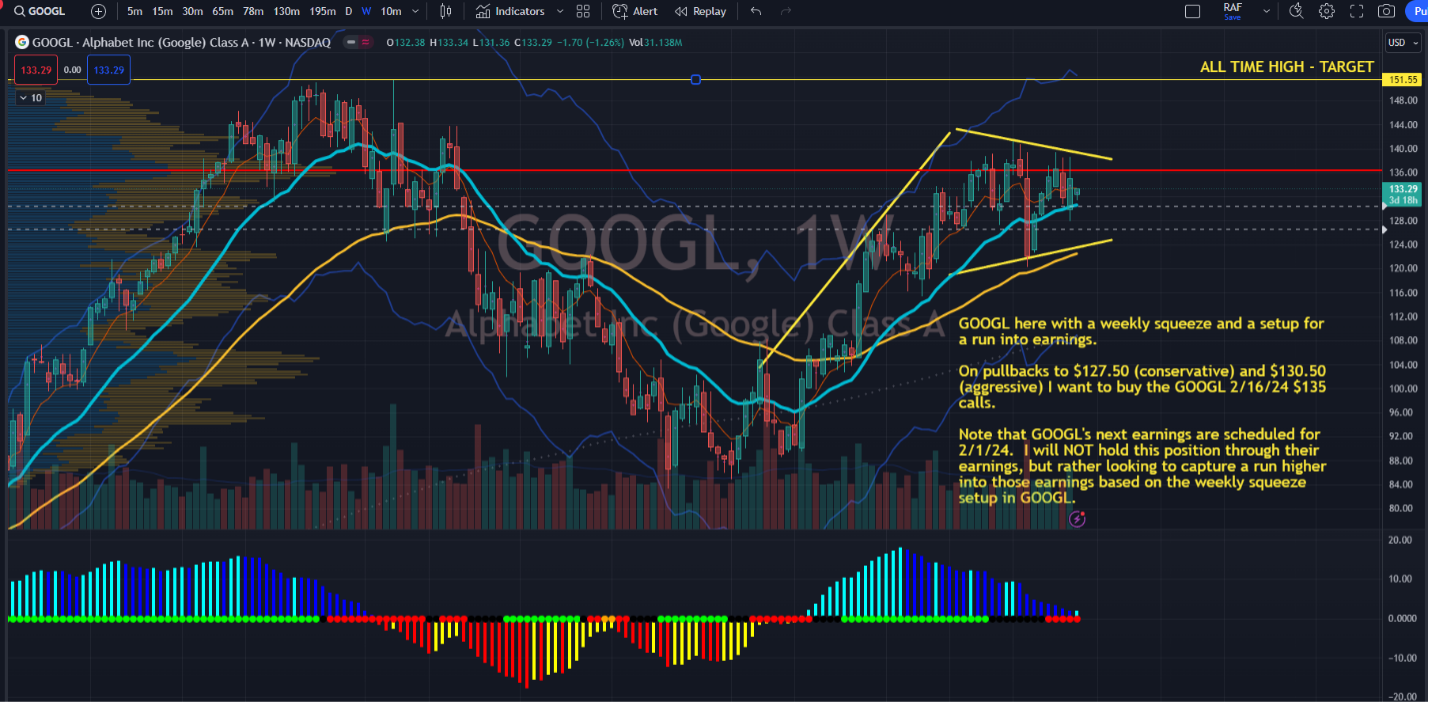
Task: Open chart settings gear
Action: (x=1326, y=11)
